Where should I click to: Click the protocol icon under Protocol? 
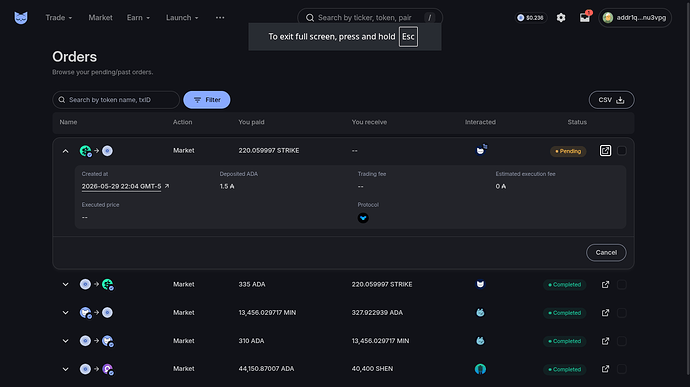363,218
